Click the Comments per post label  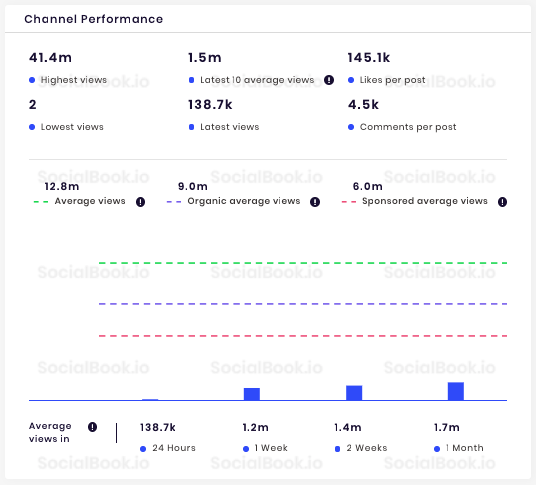pos(408,127)
